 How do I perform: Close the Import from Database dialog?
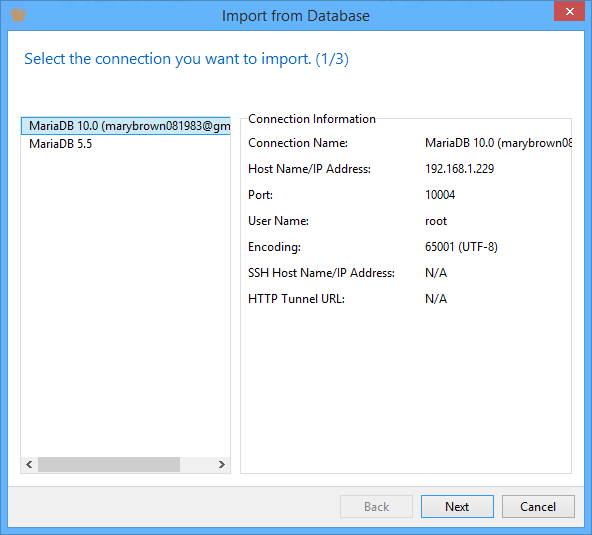tap(569, 11)
